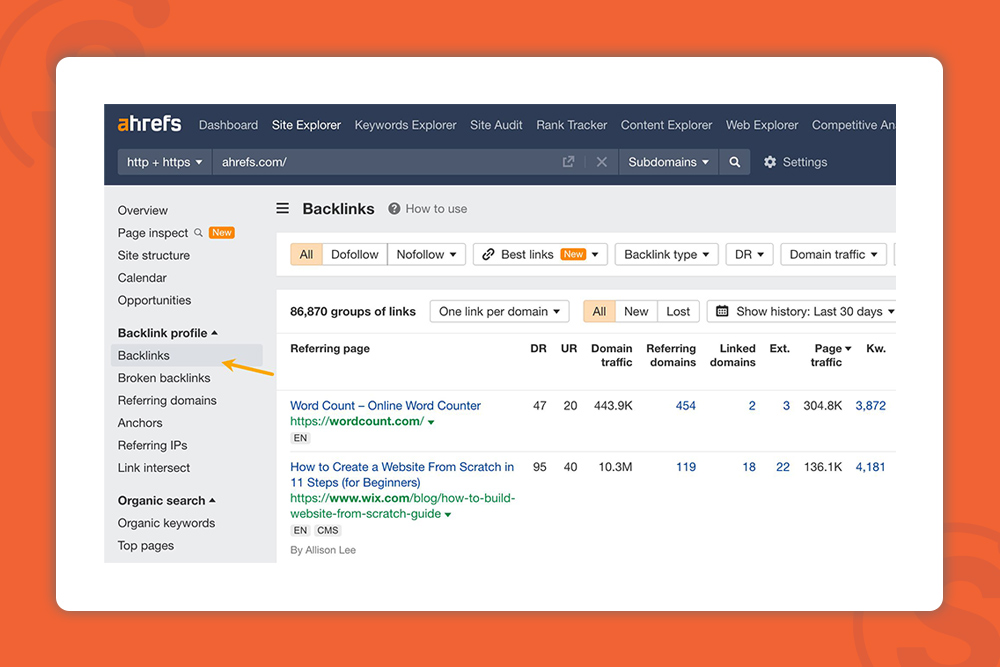Screen dimensions: 1000x667
Task: Open the Backlink type dropdown
Action: (666, 254)
